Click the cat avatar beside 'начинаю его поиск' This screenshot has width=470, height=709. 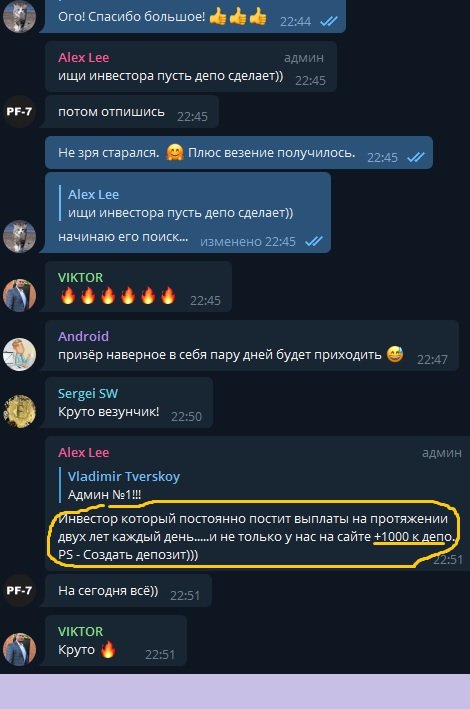click(x=19, y=236)
